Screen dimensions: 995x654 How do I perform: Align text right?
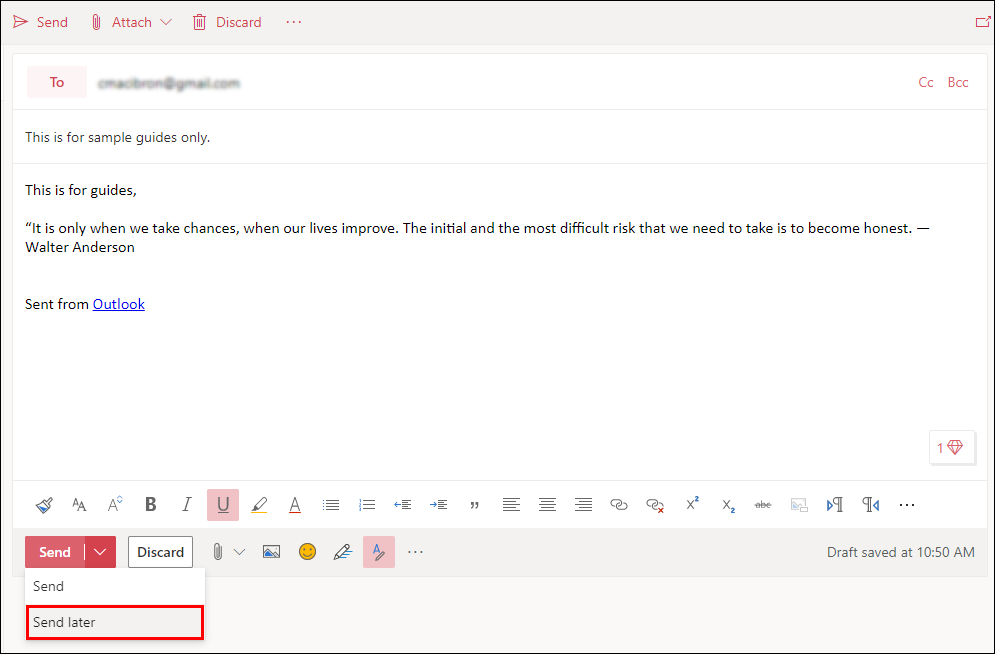point(583,505)
